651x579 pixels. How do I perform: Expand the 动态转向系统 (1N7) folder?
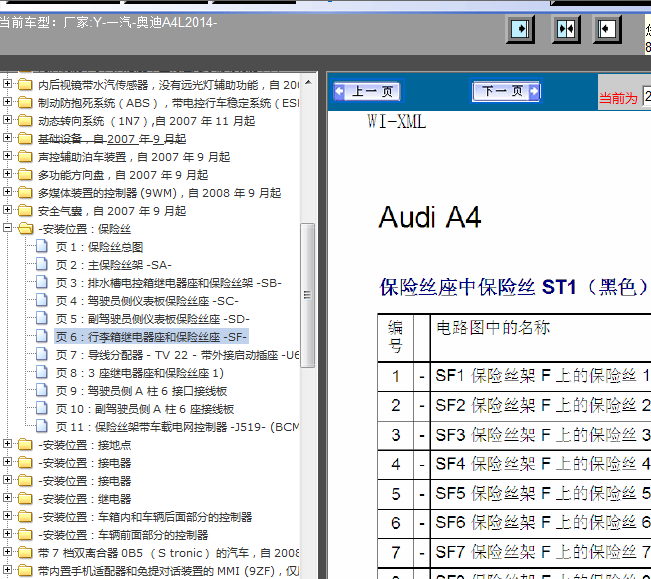7,120
